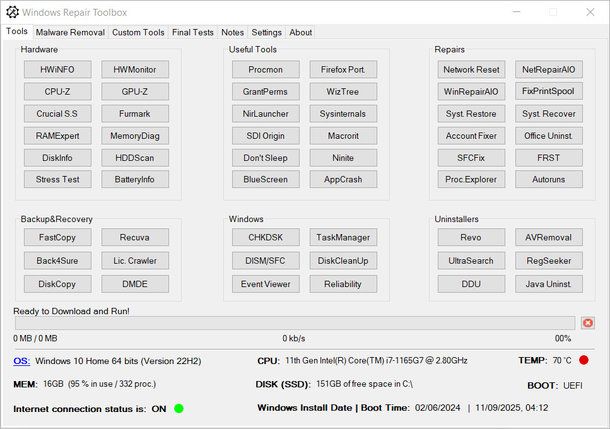Launch NetRepairAIO
The width and height of the screenshot is (610, 429).
point(549,70)
